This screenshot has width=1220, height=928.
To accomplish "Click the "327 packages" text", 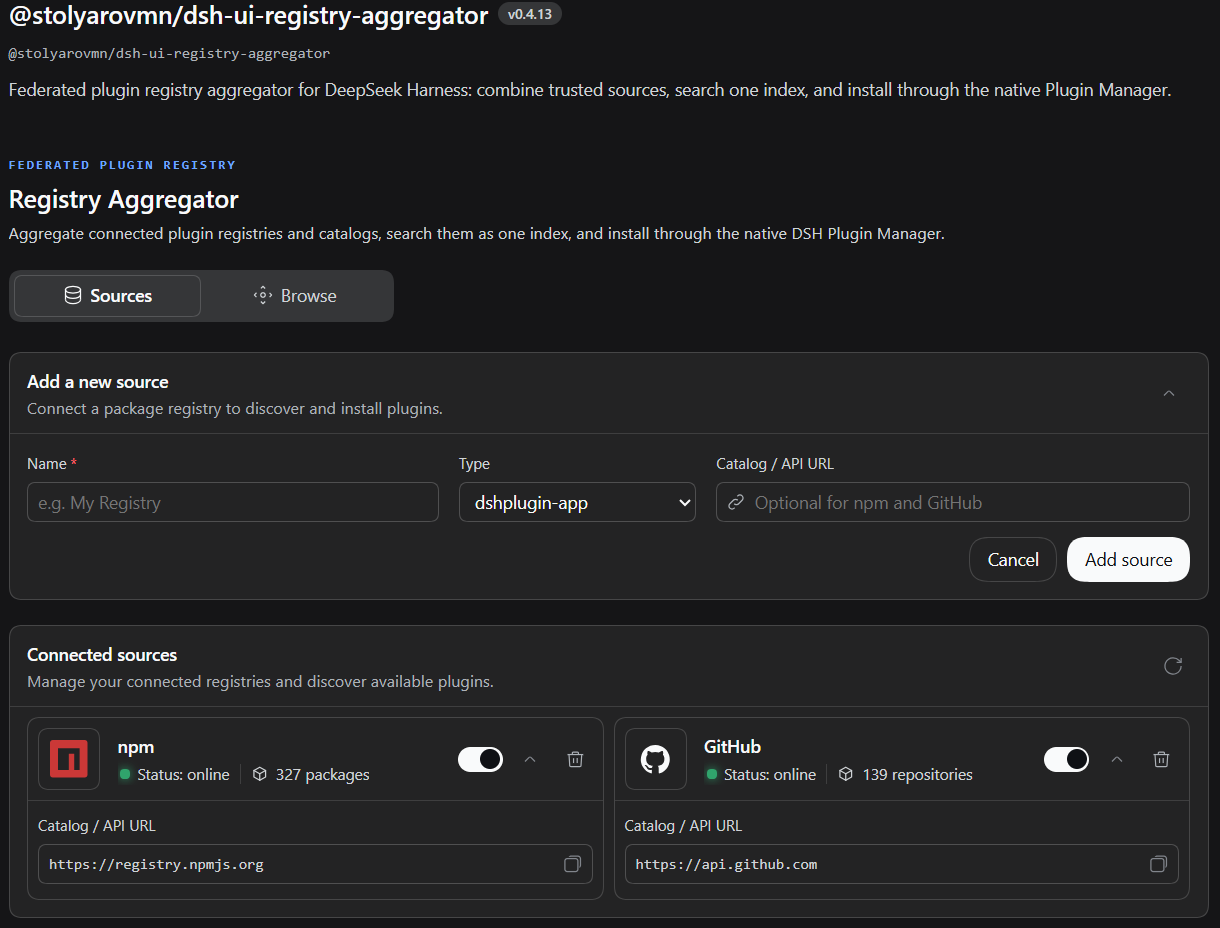I will pyautogui.click(x=322, y=774).
